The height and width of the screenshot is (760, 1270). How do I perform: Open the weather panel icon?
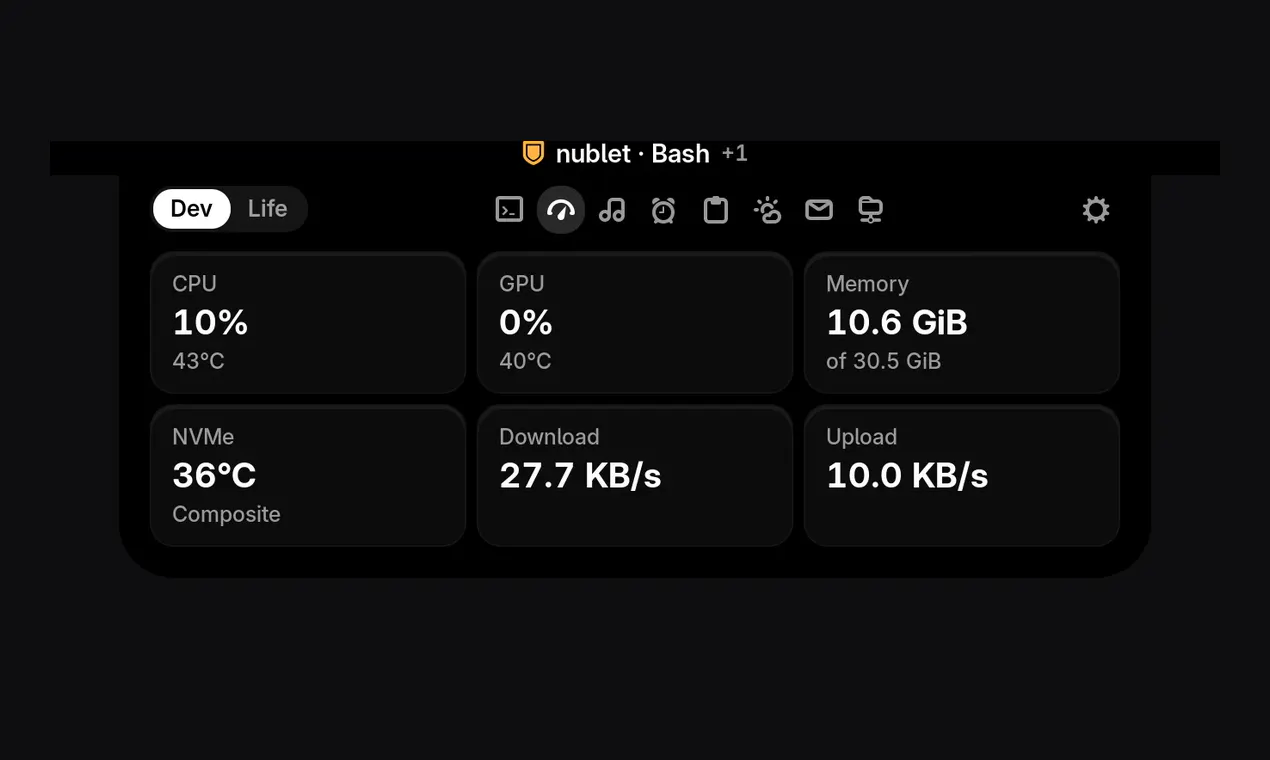point(767,210)
